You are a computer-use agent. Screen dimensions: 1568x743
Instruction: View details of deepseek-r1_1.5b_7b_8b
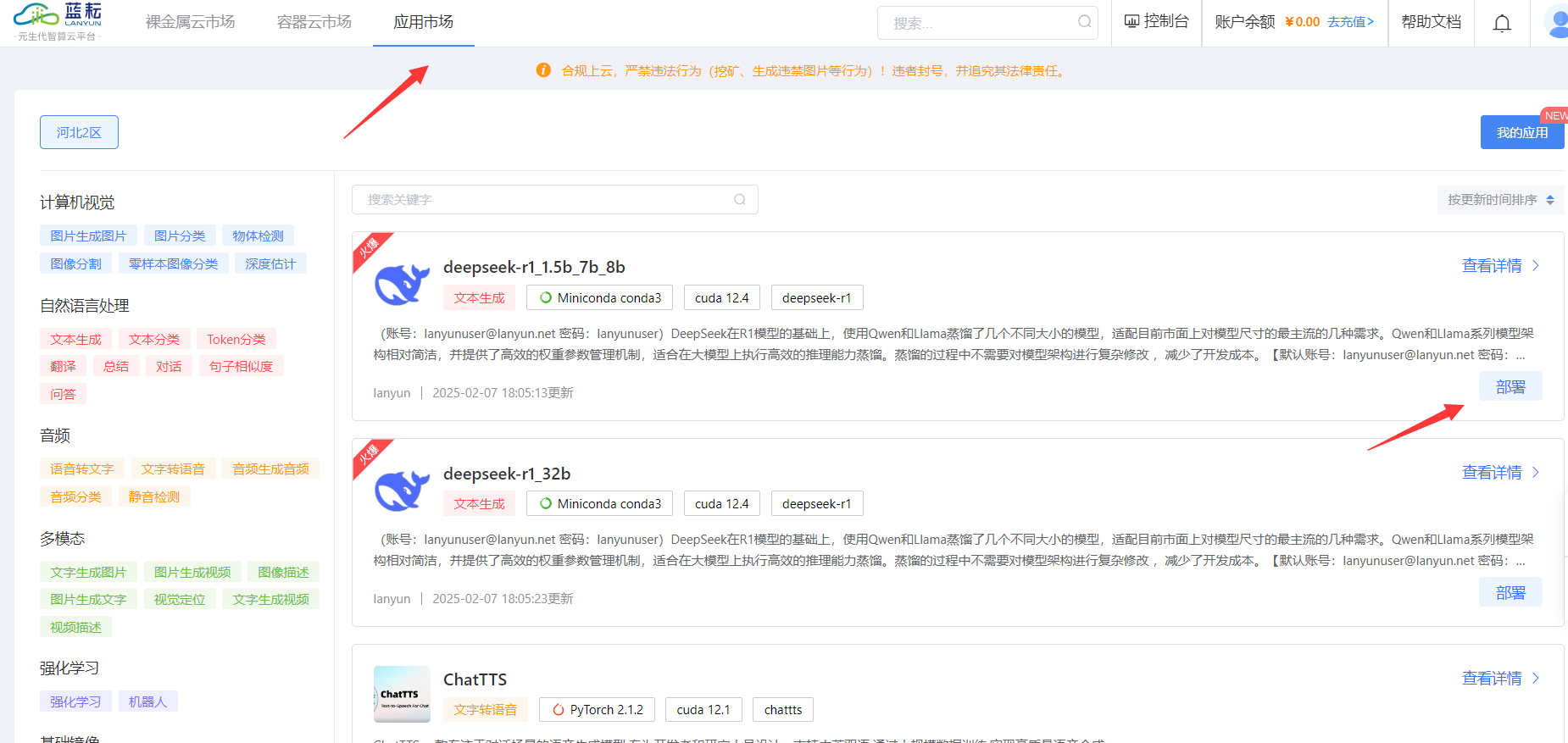coord(1500,266)
